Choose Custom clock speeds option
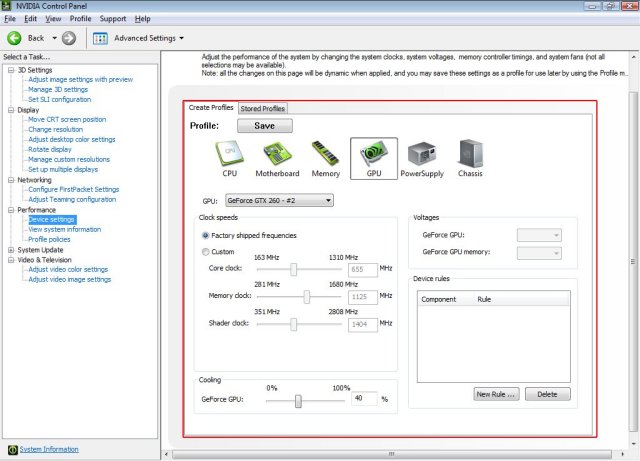This screenshot has height=461, width=640. pyautogui.click(x=205, y=252)
